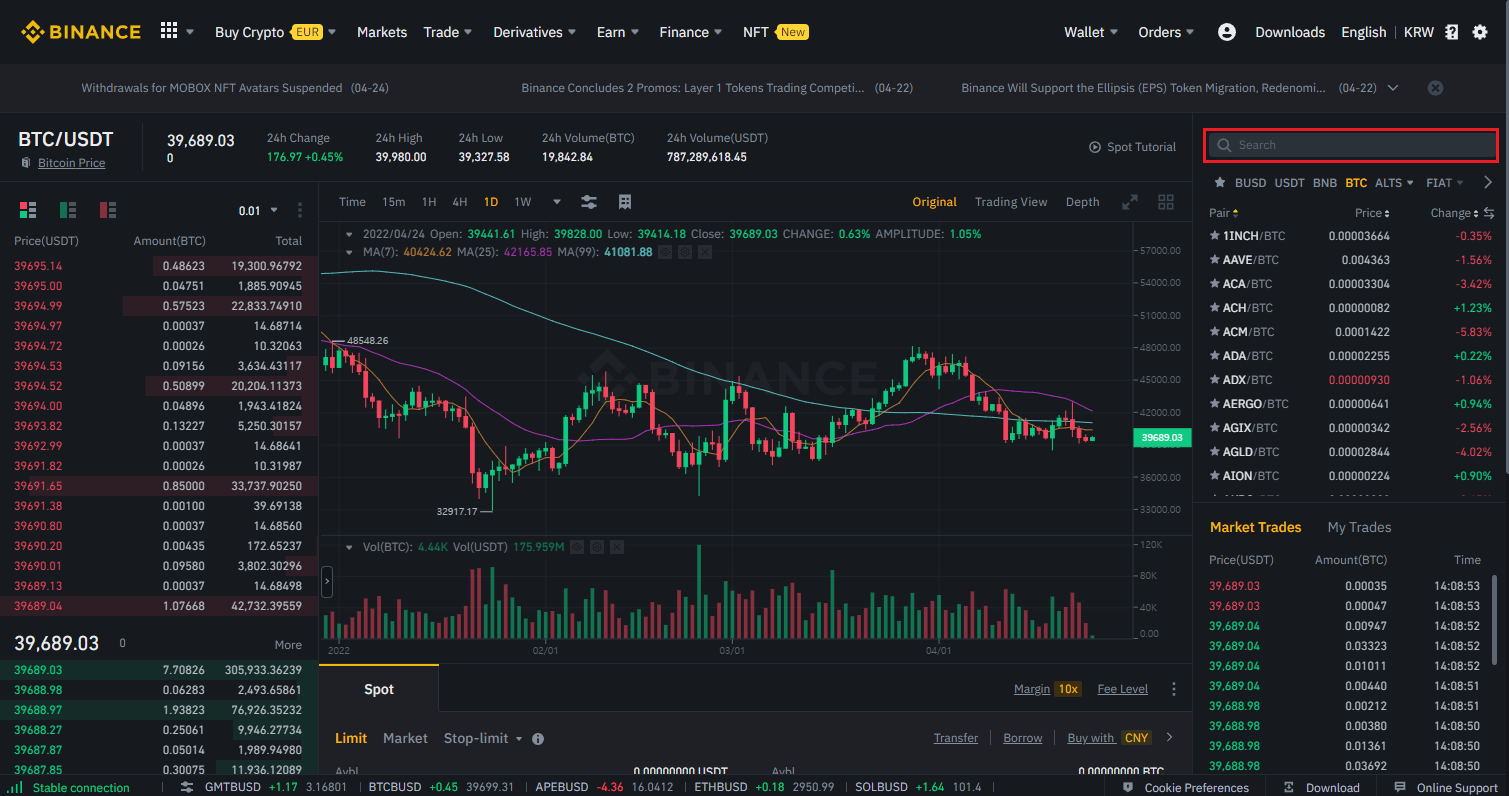Open Trade menu dropdown
This screenshot has height=796, width=1509.
pyautogui.click(x=448, y=32)
